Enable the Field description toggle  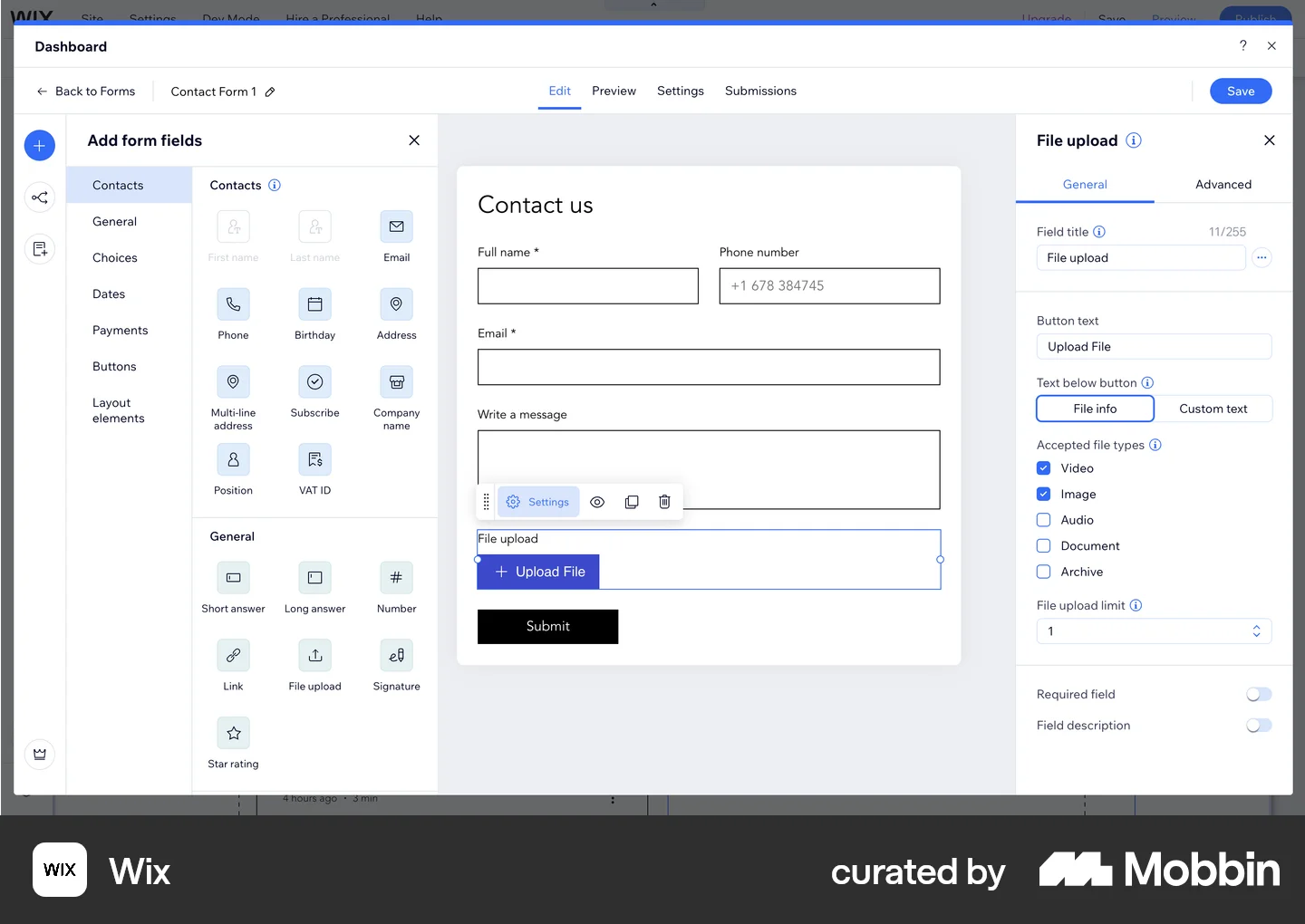[1259, 726]
